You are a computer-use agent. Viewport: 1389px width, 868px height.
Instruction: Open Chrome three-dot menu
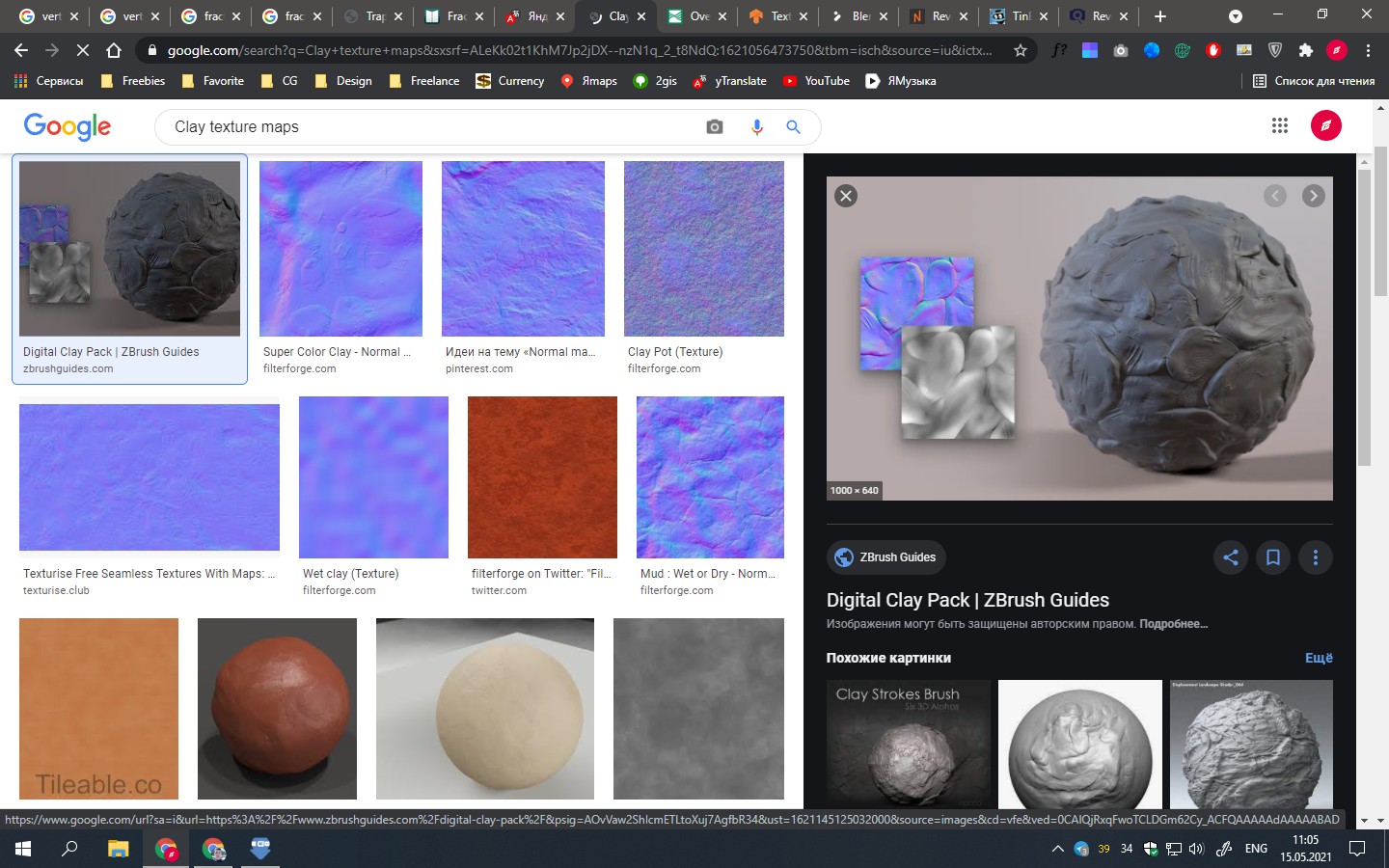coord(1368,50)
